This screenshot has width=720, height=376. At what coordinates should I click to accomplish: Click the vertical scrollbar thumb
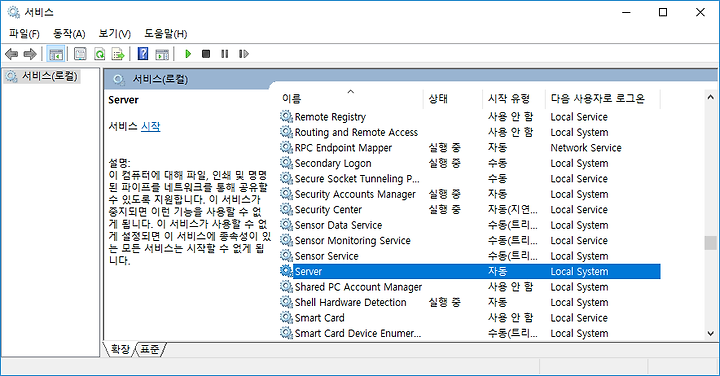[x=710, y=243]
